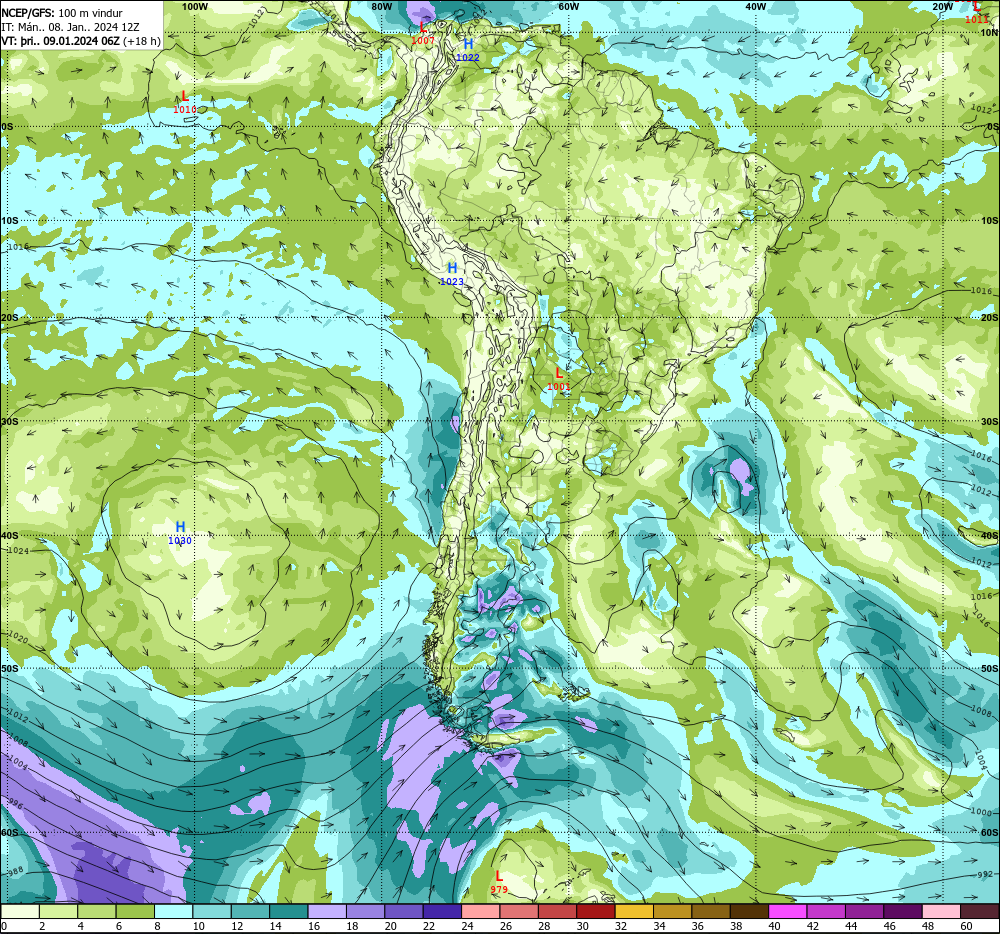Select the H 1023 high pressure marker
The image size is (1000, 934).
click(452, 274)
